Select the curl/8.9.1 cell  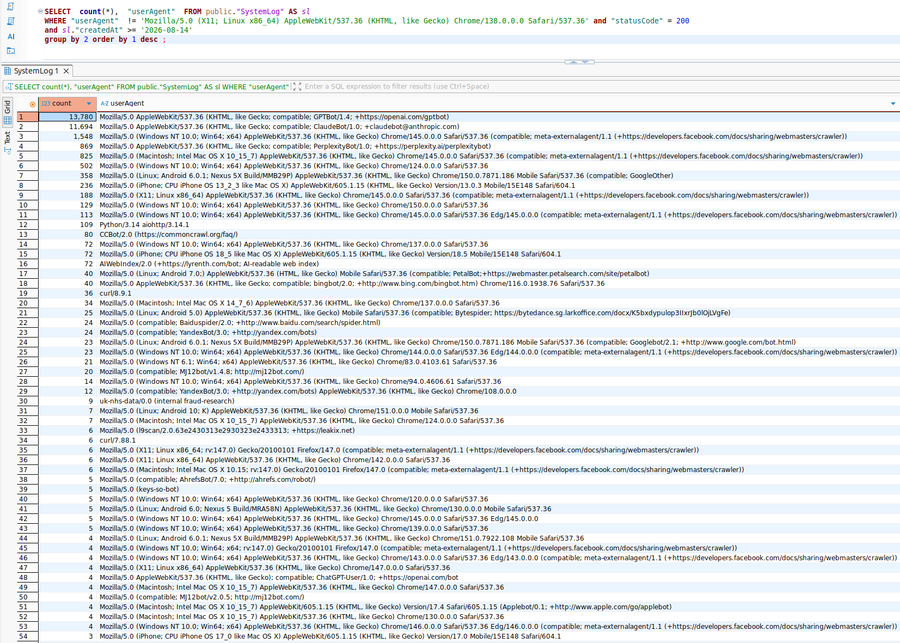tap(498, 293)
